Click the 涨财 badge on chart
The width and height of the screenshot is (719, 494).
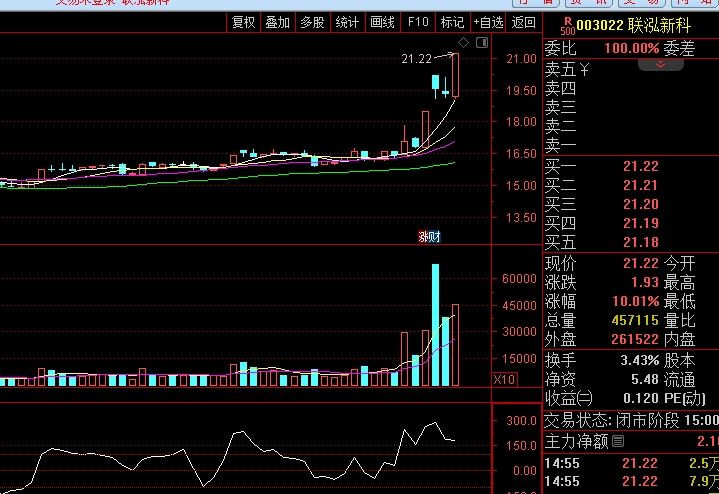pos(430,237)
